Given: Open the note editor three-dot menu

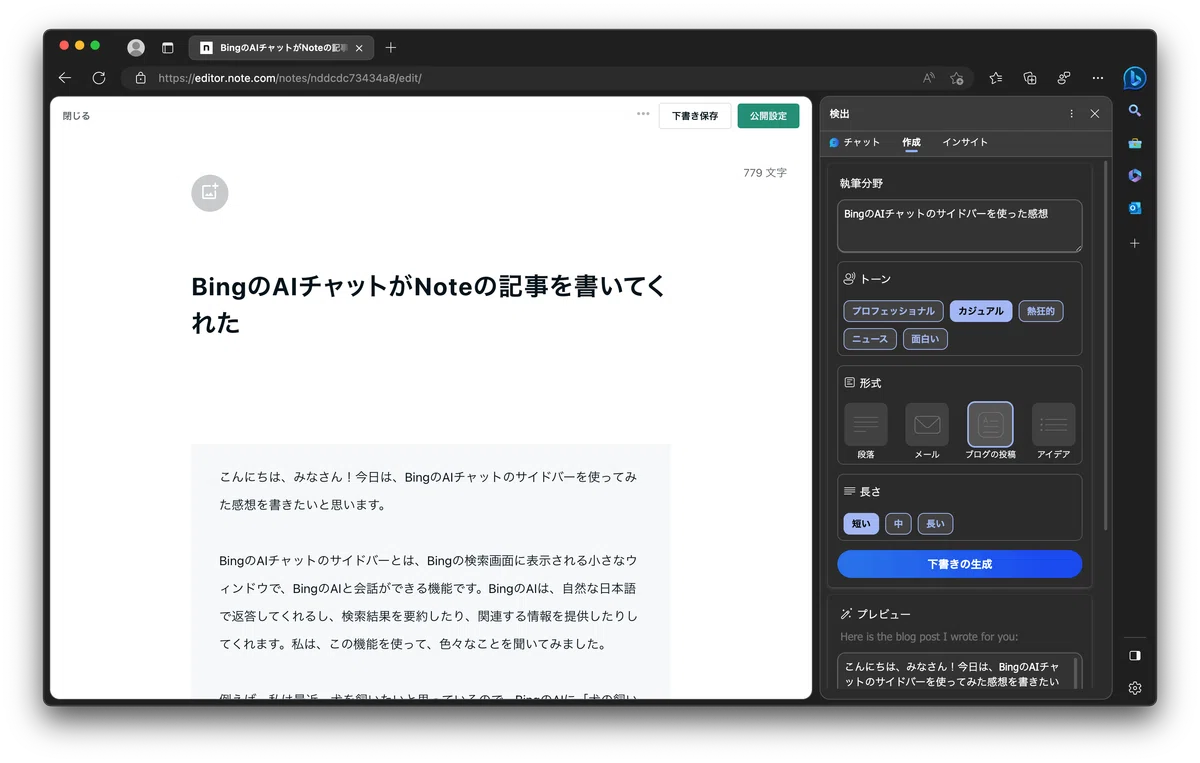Looking at the screenshot, I should (643, 114).
